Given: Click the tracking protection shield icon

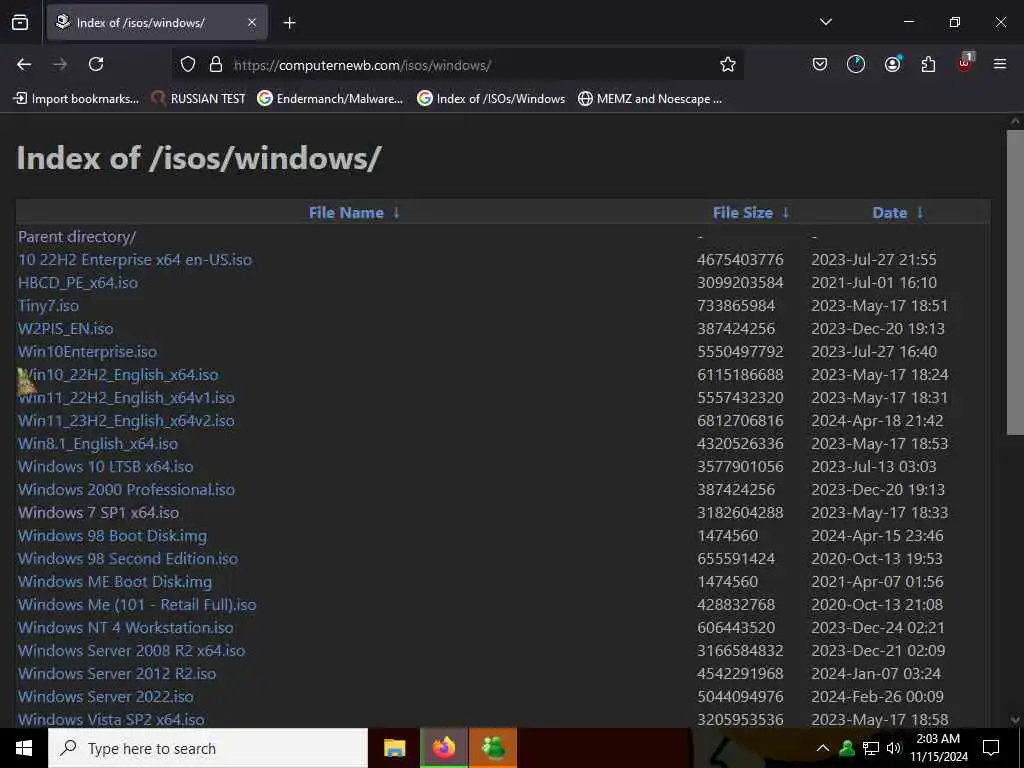Looking at the screenshot, I should click(188, 64).
